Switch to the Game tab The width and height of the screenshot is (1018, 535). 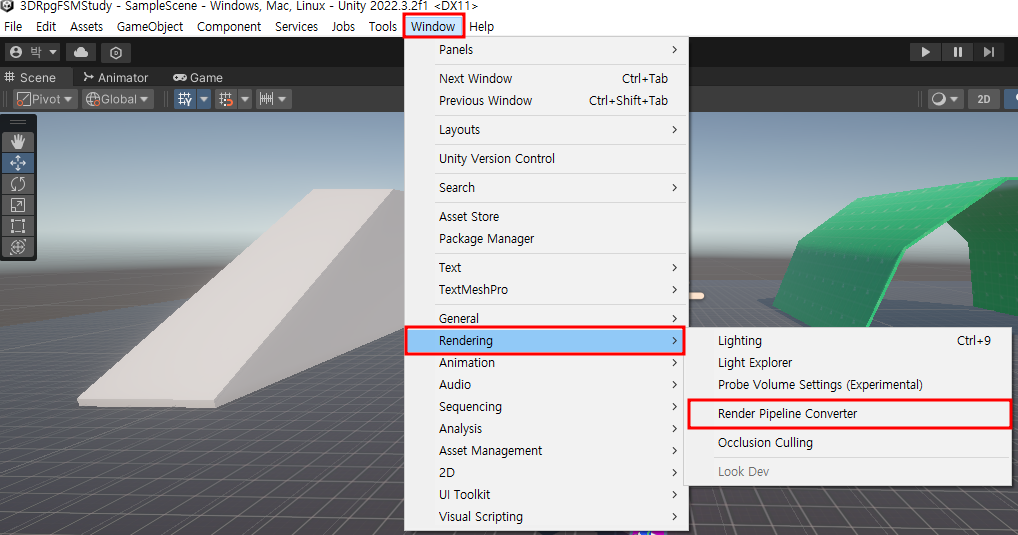coord(198,77)
